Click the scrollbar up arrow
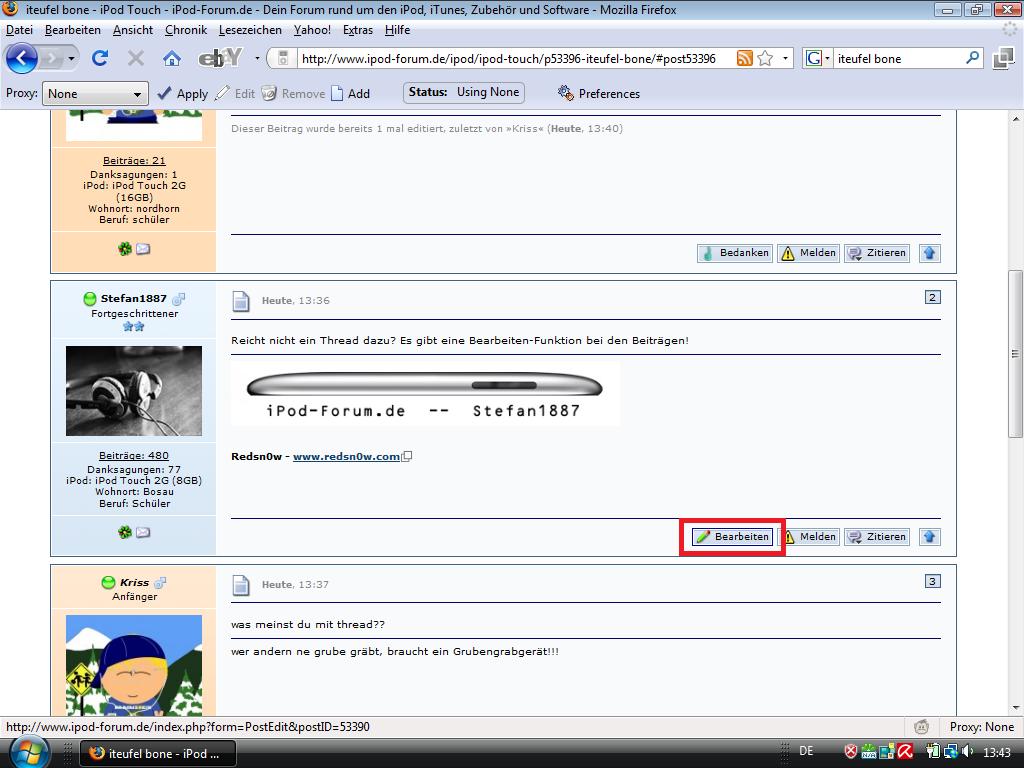 1015,120
